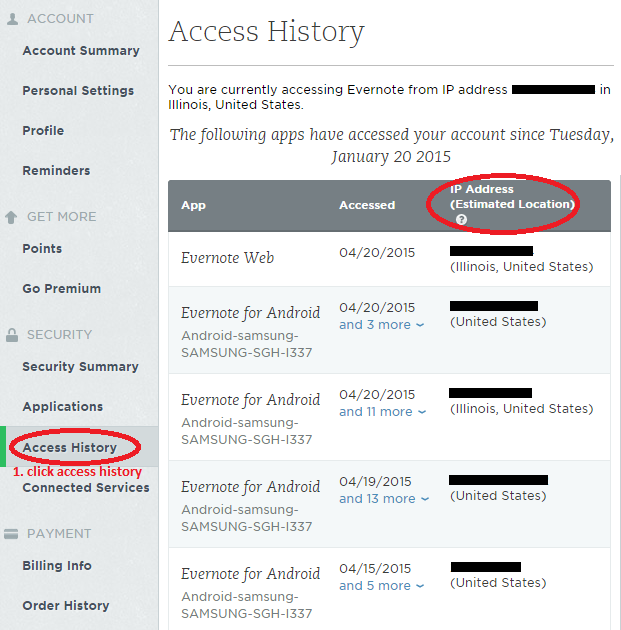
Task: Click the lock icon beside SECURITY
Action: 12,335
